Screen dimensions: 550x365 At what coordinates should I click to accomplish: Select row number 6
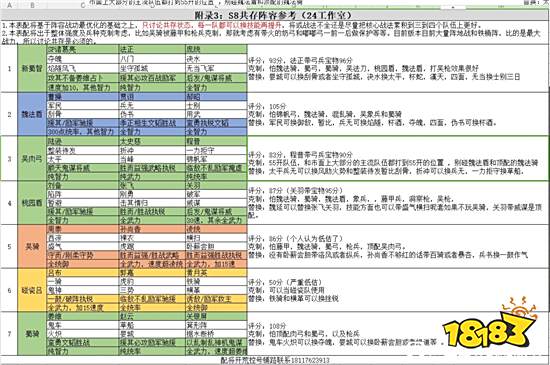click(x=9, y=290)
